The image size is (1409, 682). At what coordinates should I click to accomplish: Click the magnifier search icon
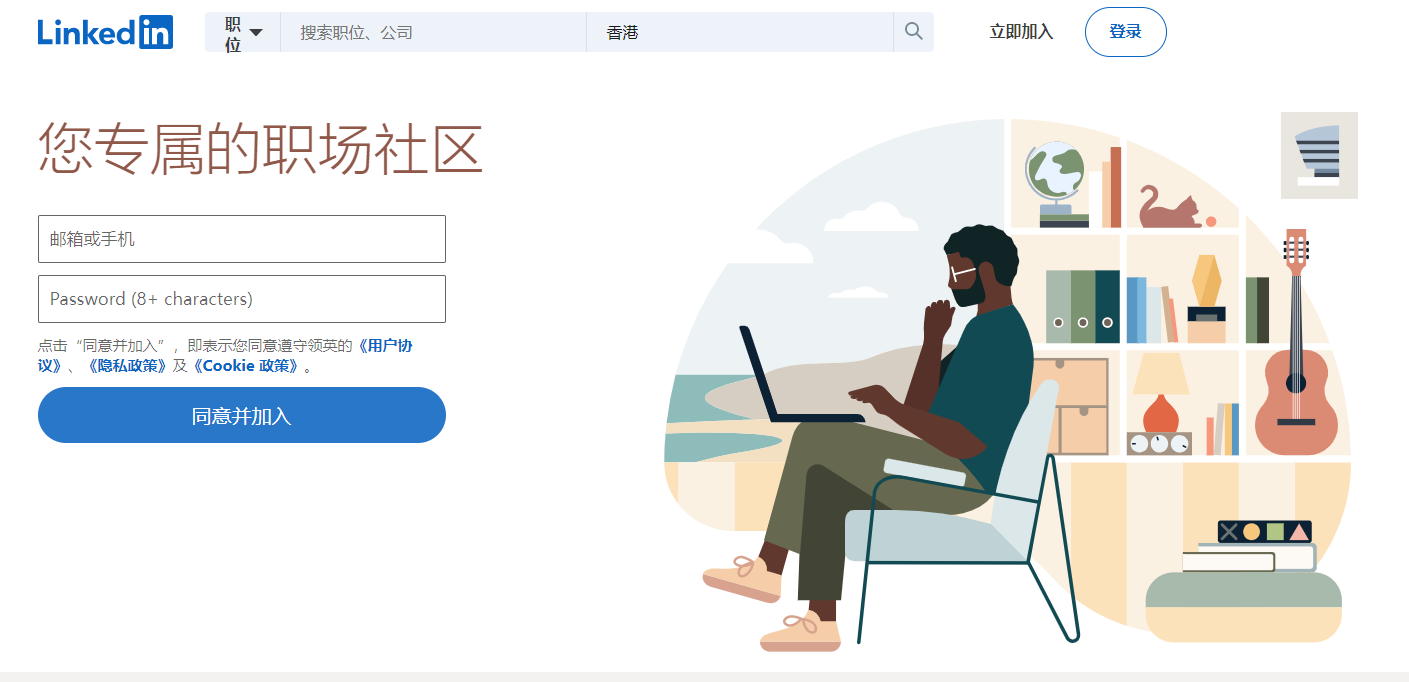[913, 32]
